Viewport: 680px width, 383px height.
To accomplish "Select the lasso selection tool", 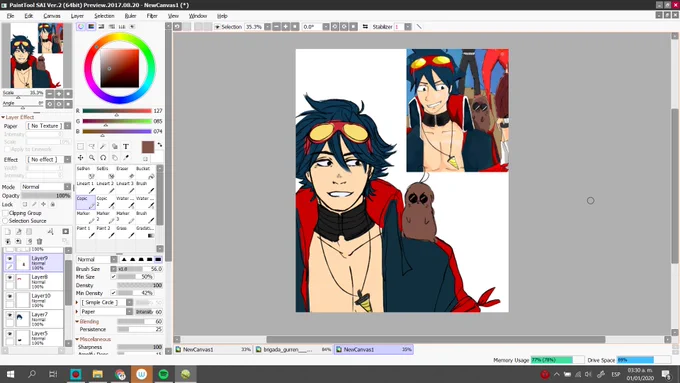I will point(92,147).
